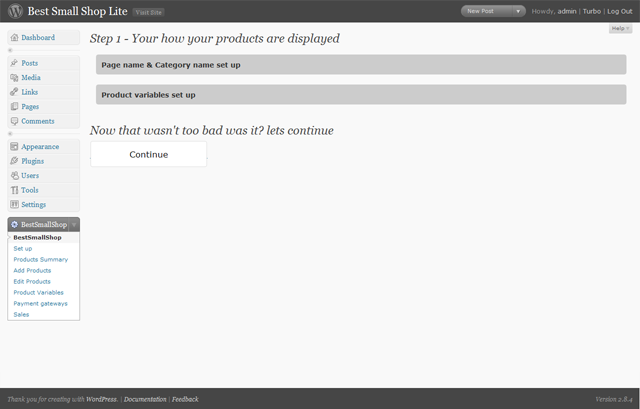Click the WordPress logo icon

[16, 11]
